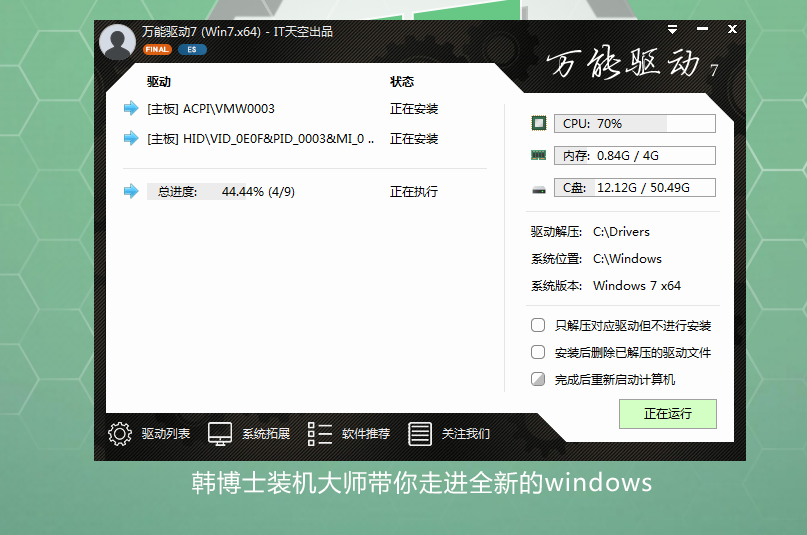Viewport: 807px width, 535px height.
Task: Click the 正在运行 button
Action: tap(668, 414)
